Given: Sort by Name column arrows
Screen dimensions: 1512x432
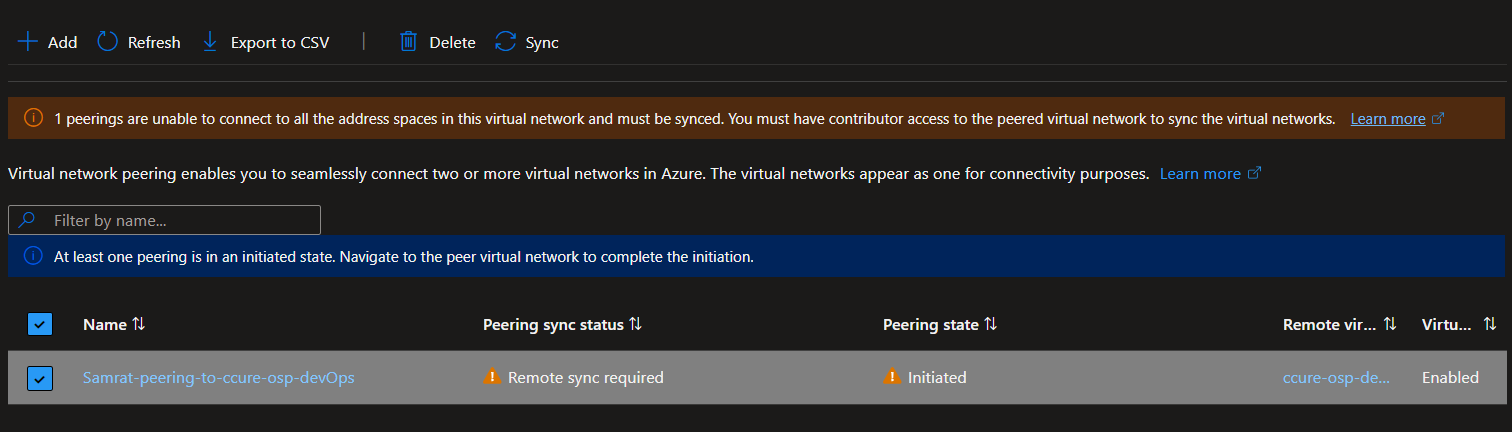Looking at the screenshot, I should click(139, 324).
